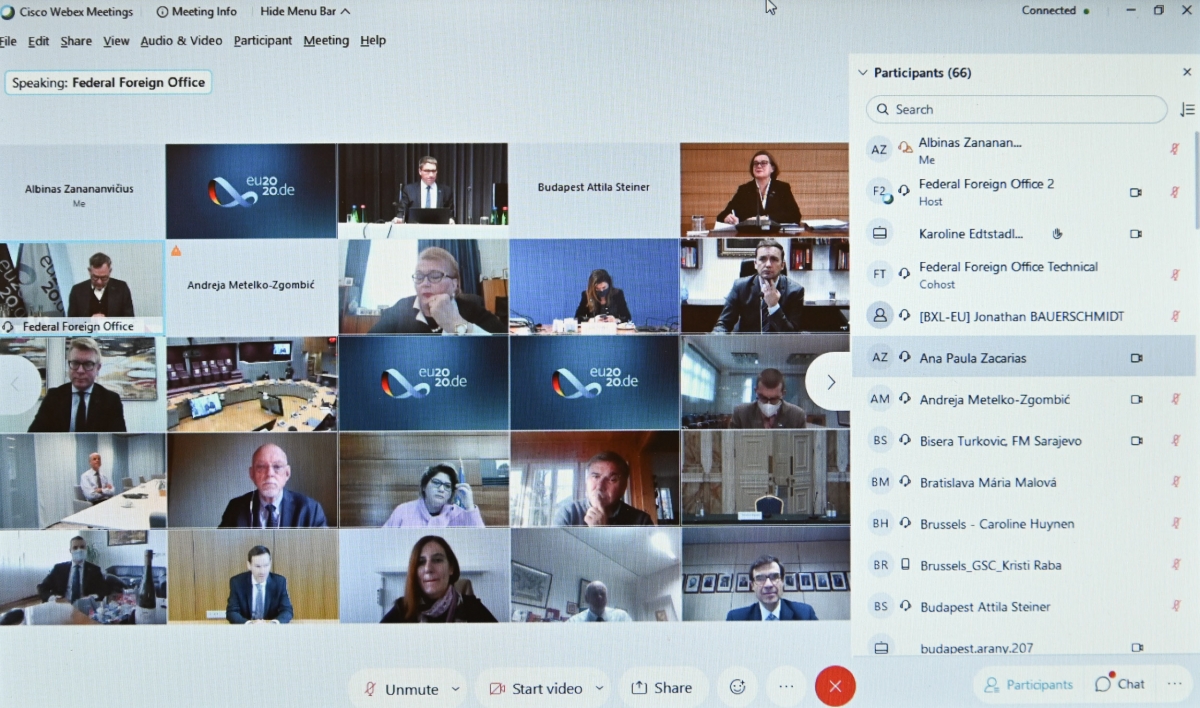Click the person avatar of Jonathan BAUERSCHMIDT
Image resolution: width=1200 pixels, height=708 pixels.
(879, 316)
